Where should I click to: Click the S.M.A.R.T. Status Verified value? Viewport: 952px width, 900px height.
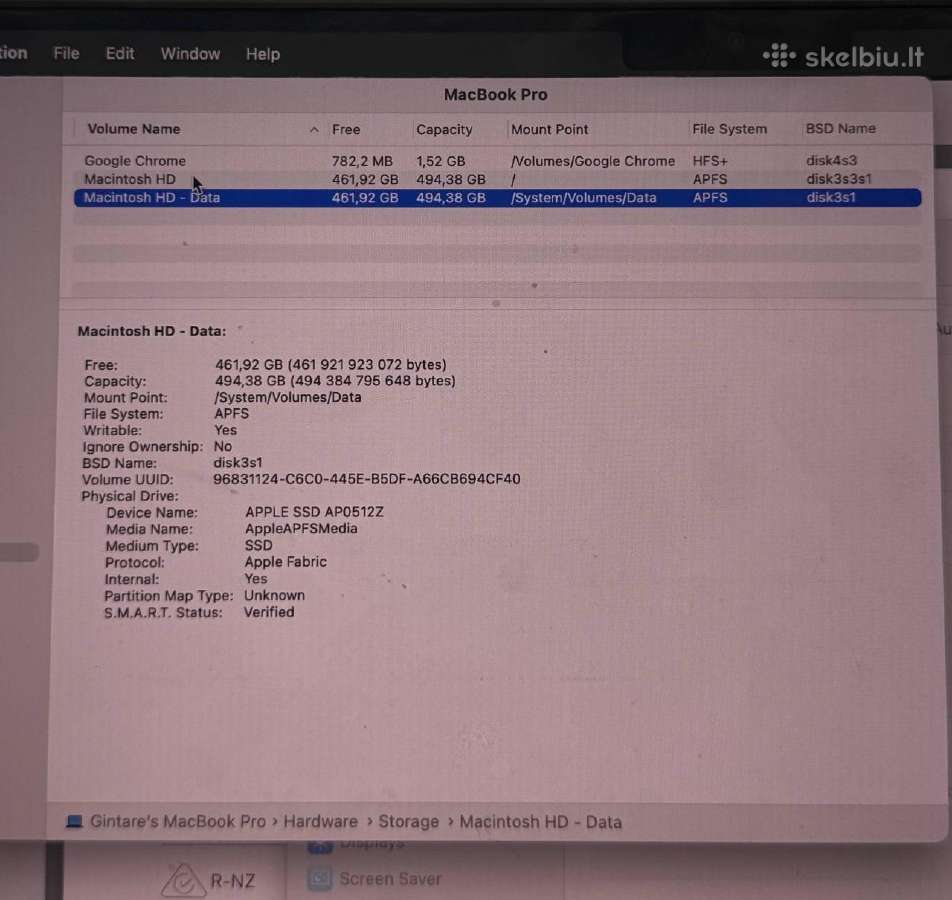269,612
